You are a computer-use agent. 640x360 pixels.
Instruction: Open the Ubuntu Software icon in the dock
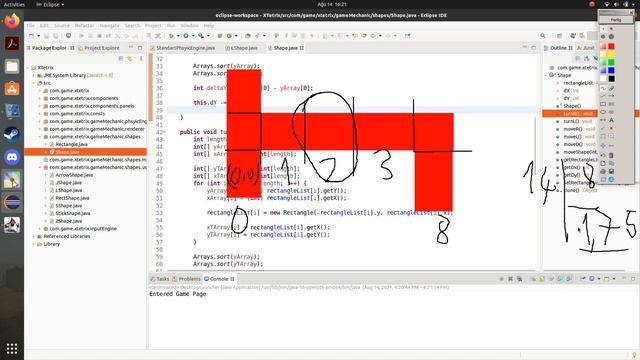click(12, 89)
